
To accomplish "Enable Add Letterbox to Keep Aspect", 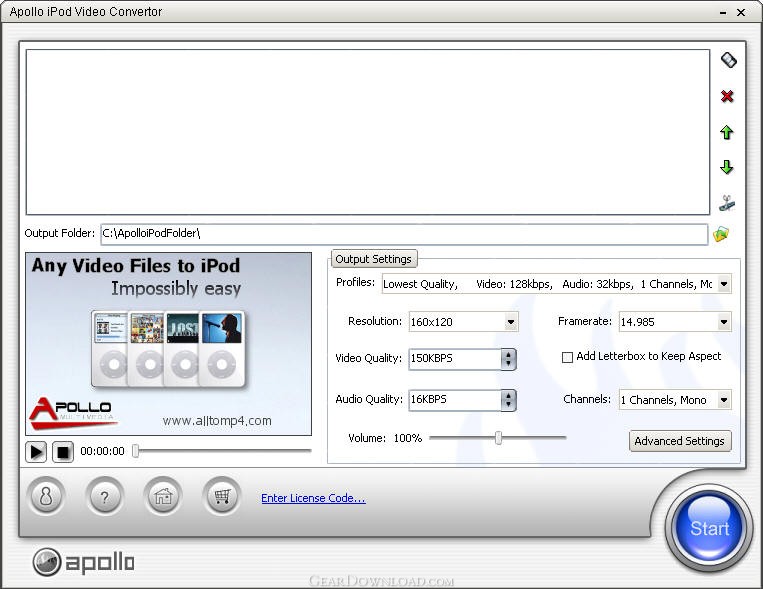I will point(567,357).
